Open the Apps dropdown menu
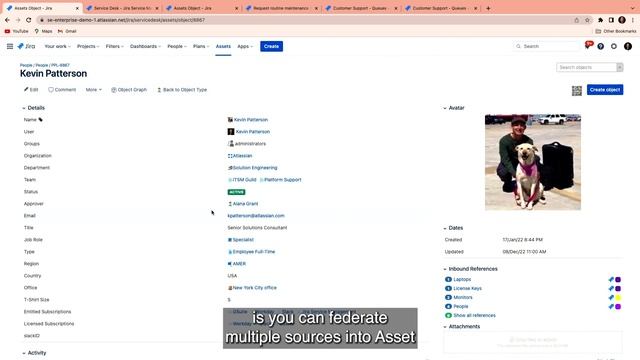 coord(245,47)
